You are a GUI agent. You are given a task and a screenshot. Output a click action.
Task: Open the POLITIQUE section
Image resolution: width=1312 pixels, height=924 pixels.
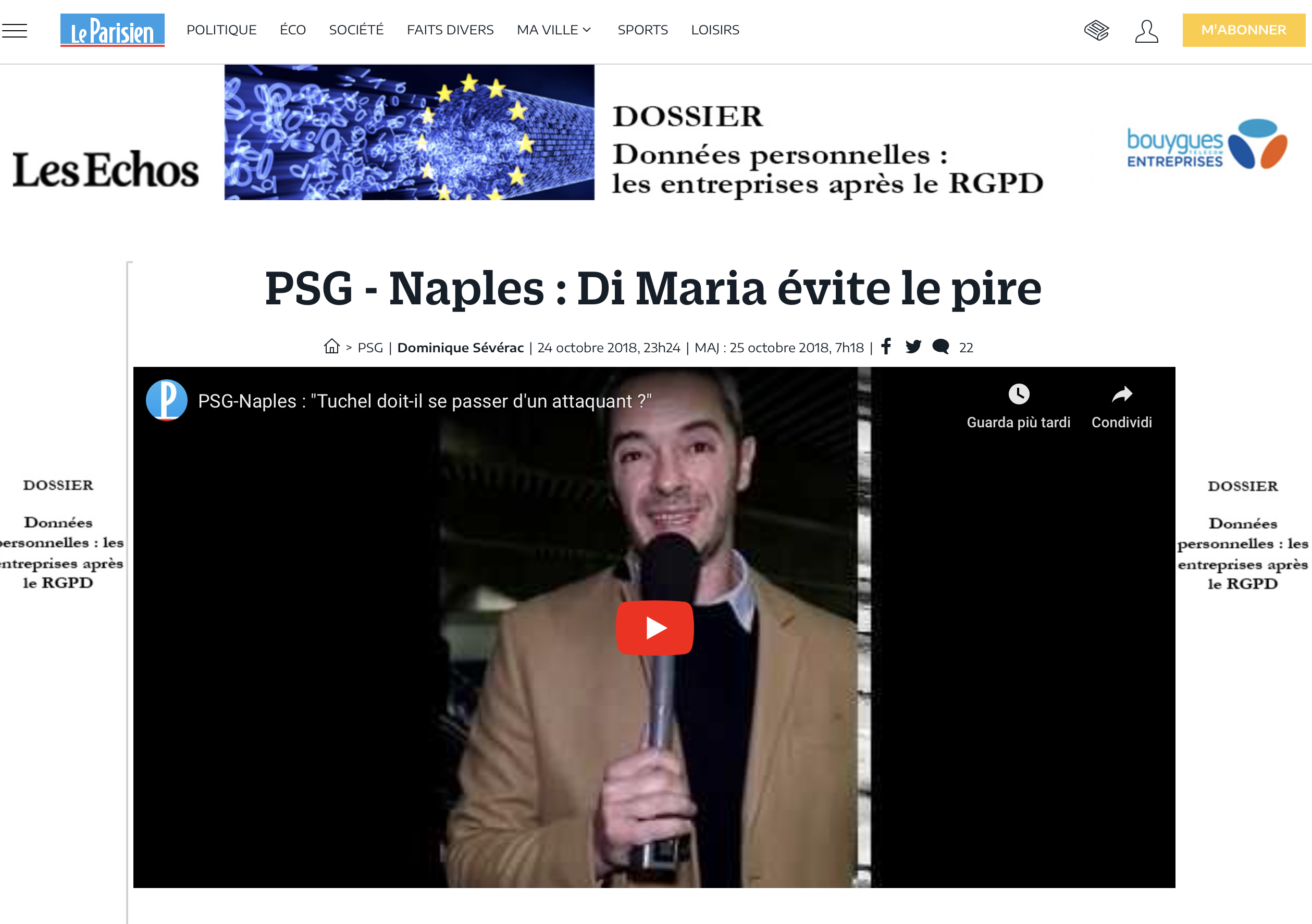click(222, 30)
